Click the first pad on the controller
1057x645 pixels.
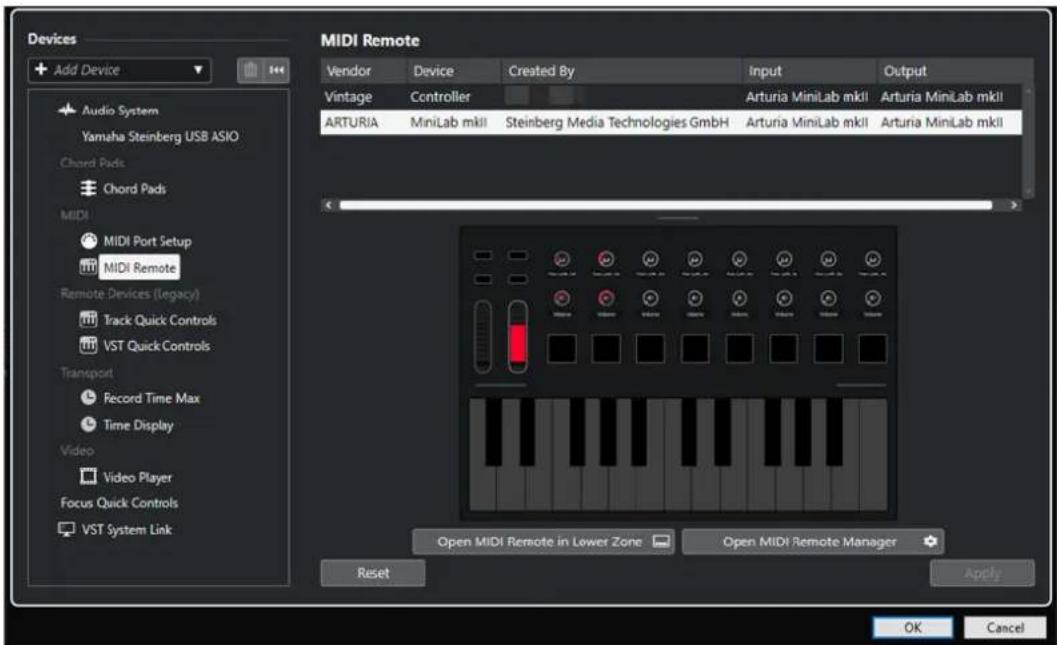(x=562, y=349)
